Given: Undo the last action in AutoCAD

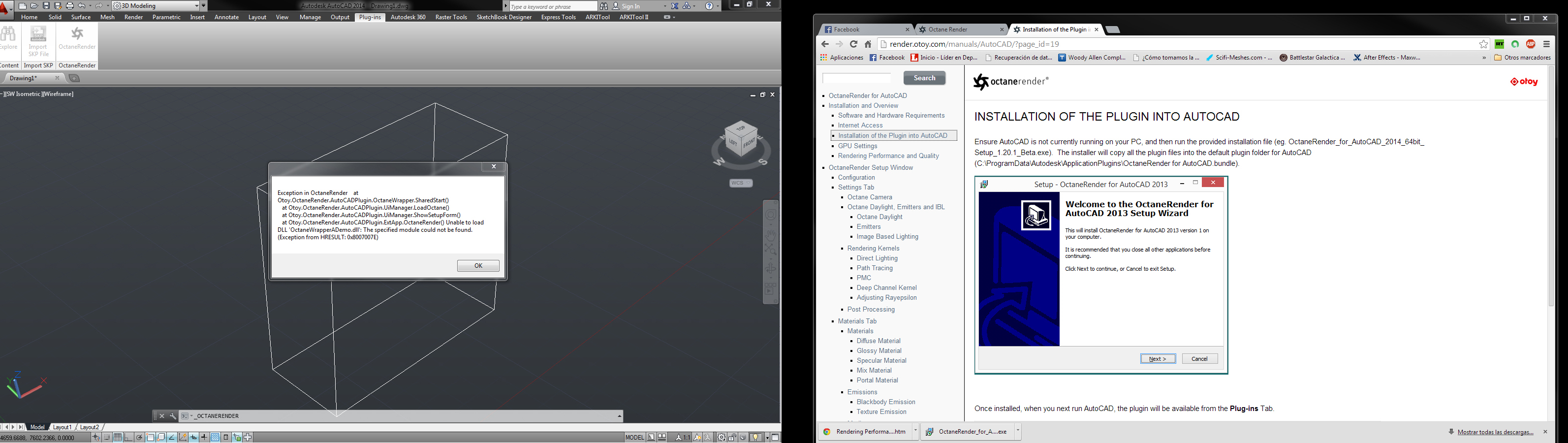Looking at the screenshot, I should pos(82,5).
